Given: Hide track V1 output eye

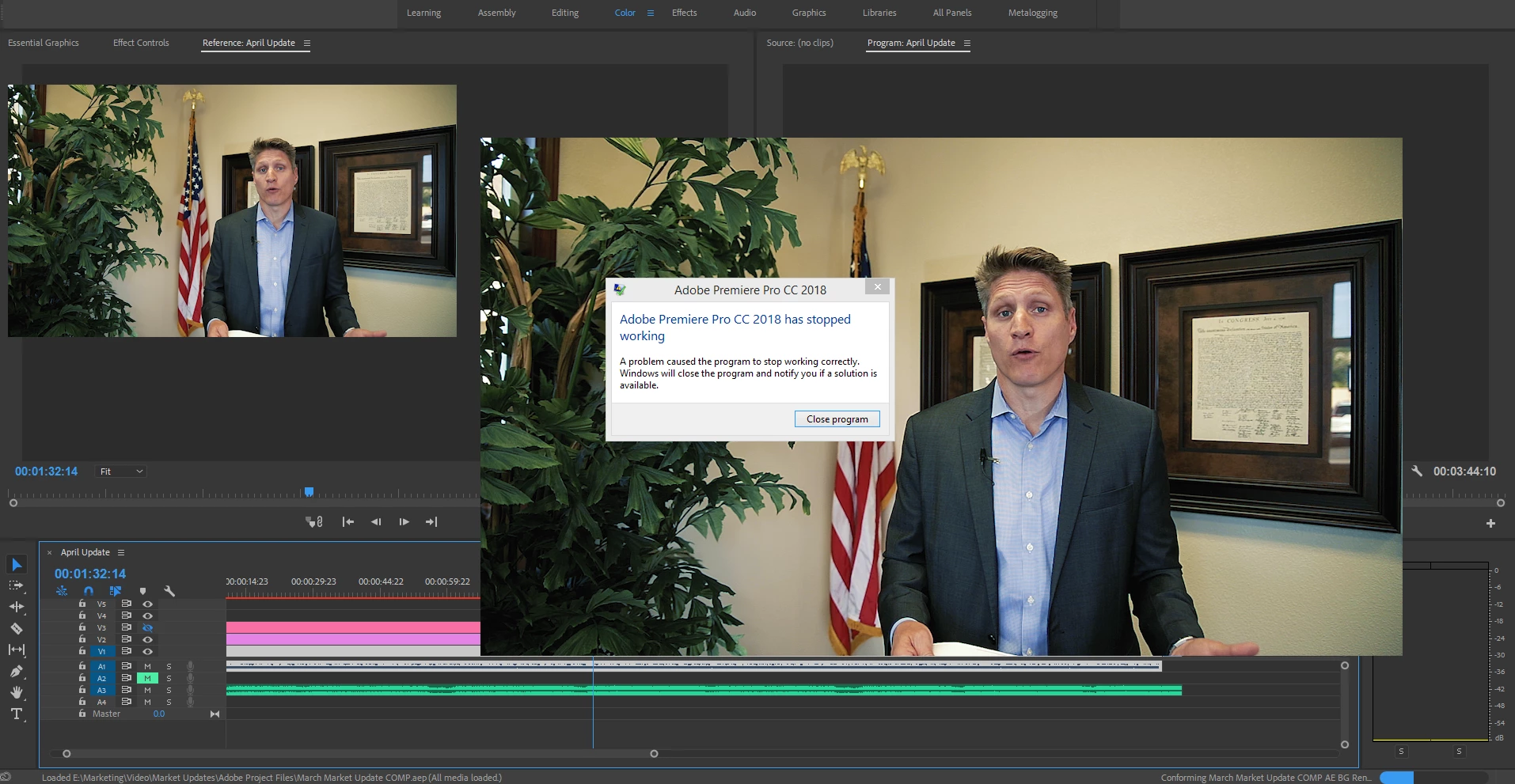Looking at the screenshot, I should click(x=147, y=651).
